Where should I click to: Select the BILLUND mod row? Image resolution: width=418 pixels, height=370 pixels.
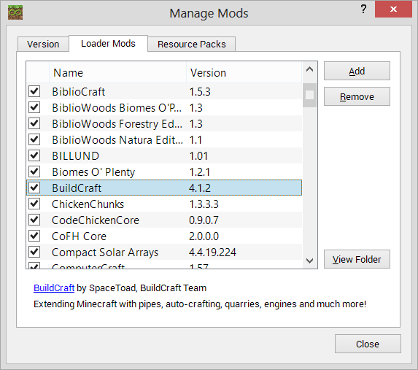pos(164,156)
